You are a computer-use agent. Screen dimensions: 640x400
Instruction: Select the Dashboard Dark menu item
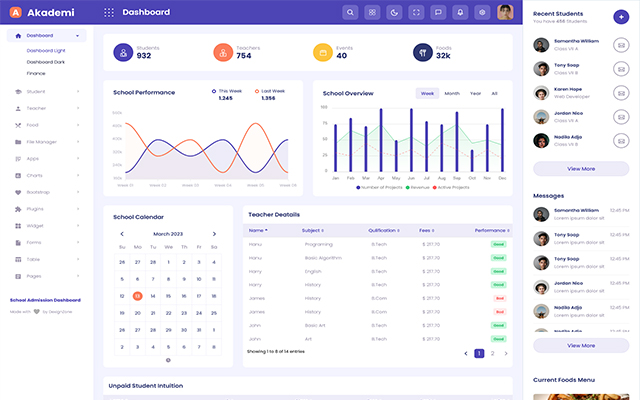point(46,61)
